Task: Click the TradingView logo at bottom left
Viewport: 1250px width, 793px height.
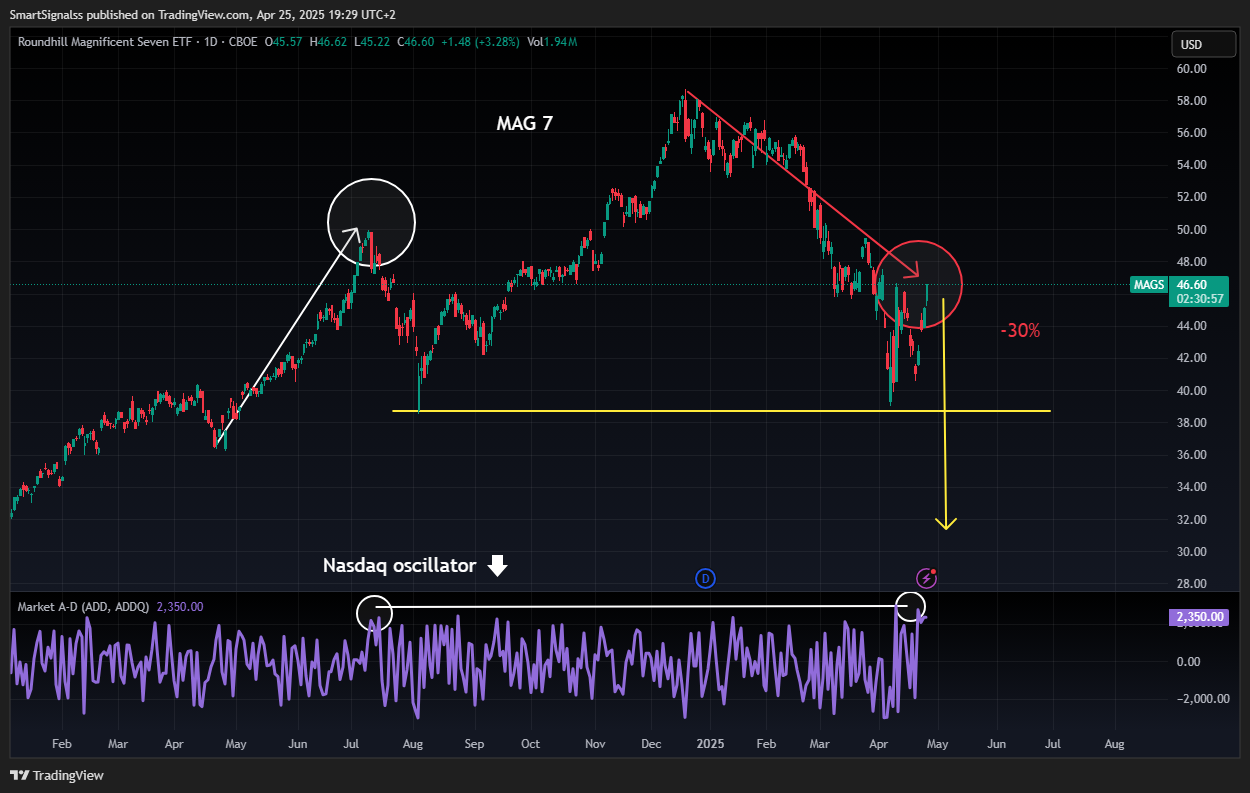Action: point(56,775)
